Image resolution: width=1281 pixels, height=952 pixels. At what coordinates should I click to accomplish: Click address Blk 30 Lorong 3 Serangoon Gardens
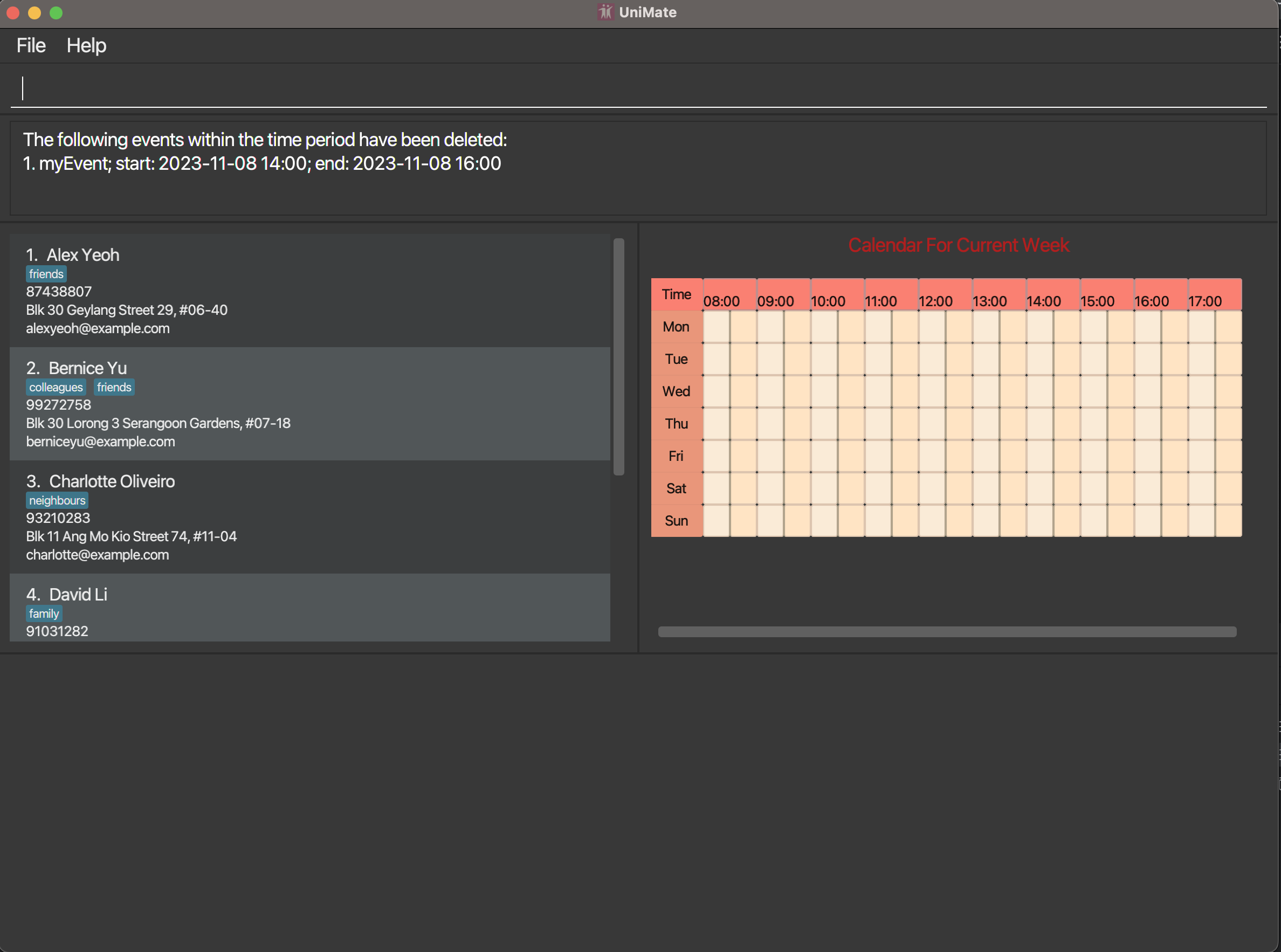pyautogui.click(x=159, y=424)
